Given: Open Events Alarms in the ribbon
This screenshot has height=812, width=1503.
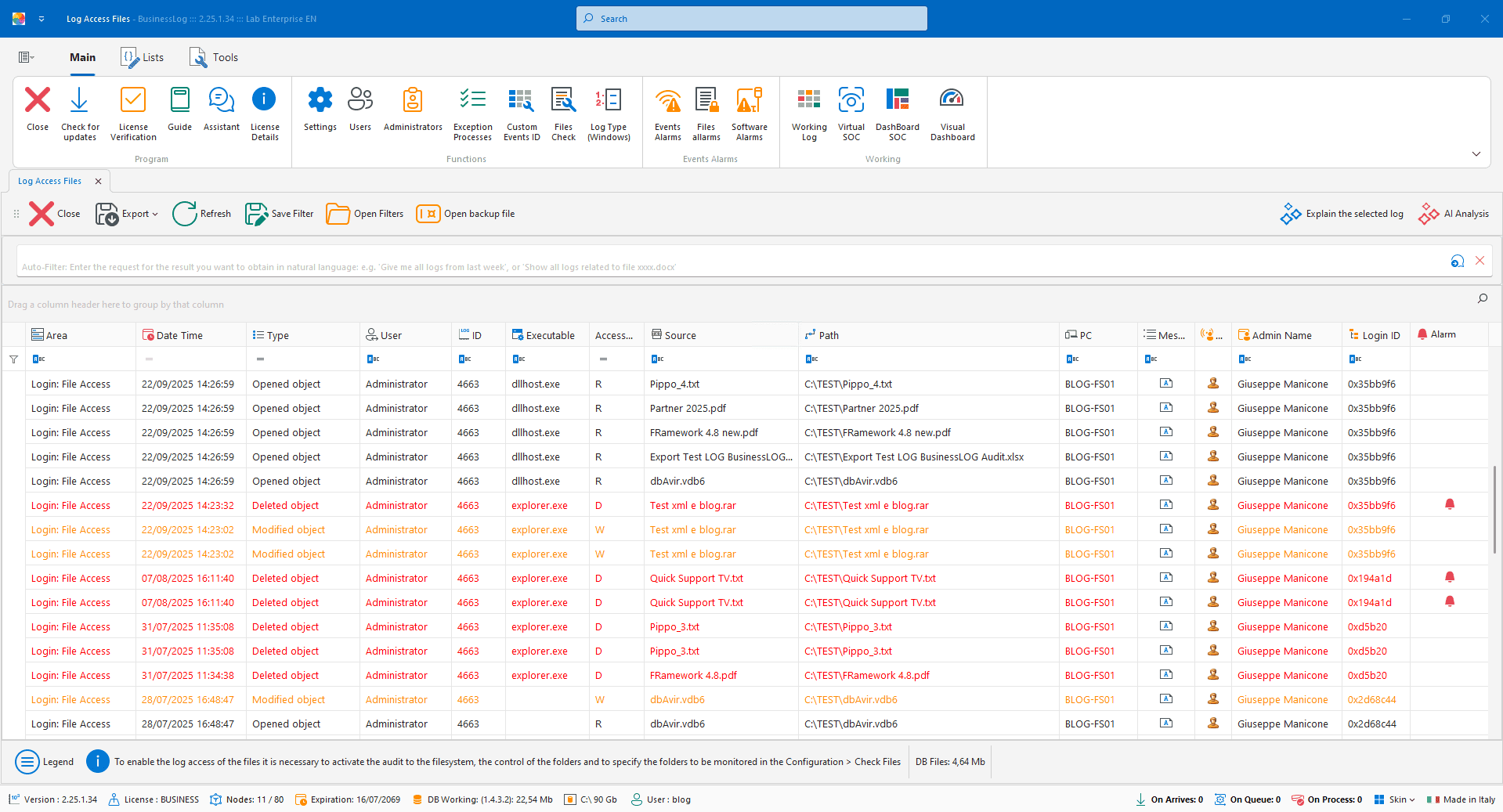Looking at the screenshot, I should point(667,100).
